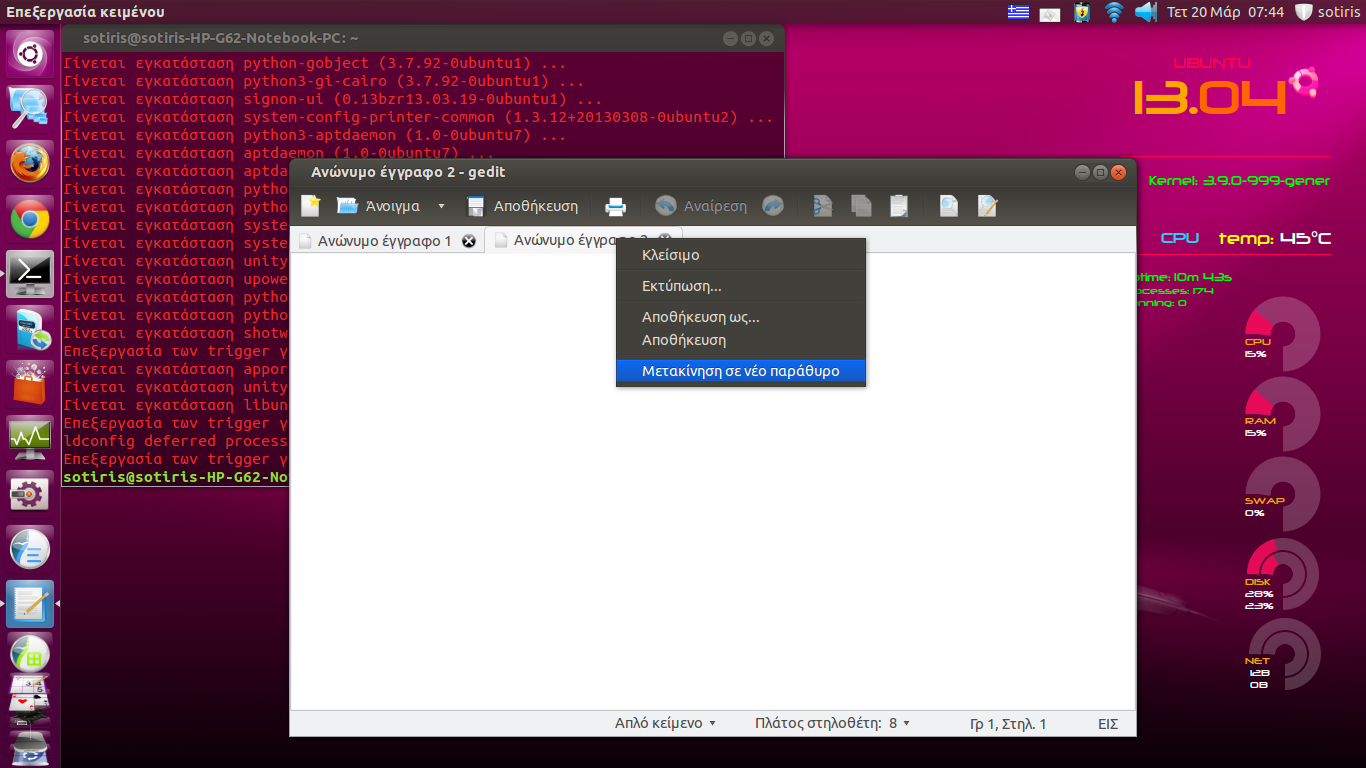1366x768 pixels.
Task: Toggle the ΕΙΣ insert mode indicator
Action: pyautogui.click(x=1107, y=724)
